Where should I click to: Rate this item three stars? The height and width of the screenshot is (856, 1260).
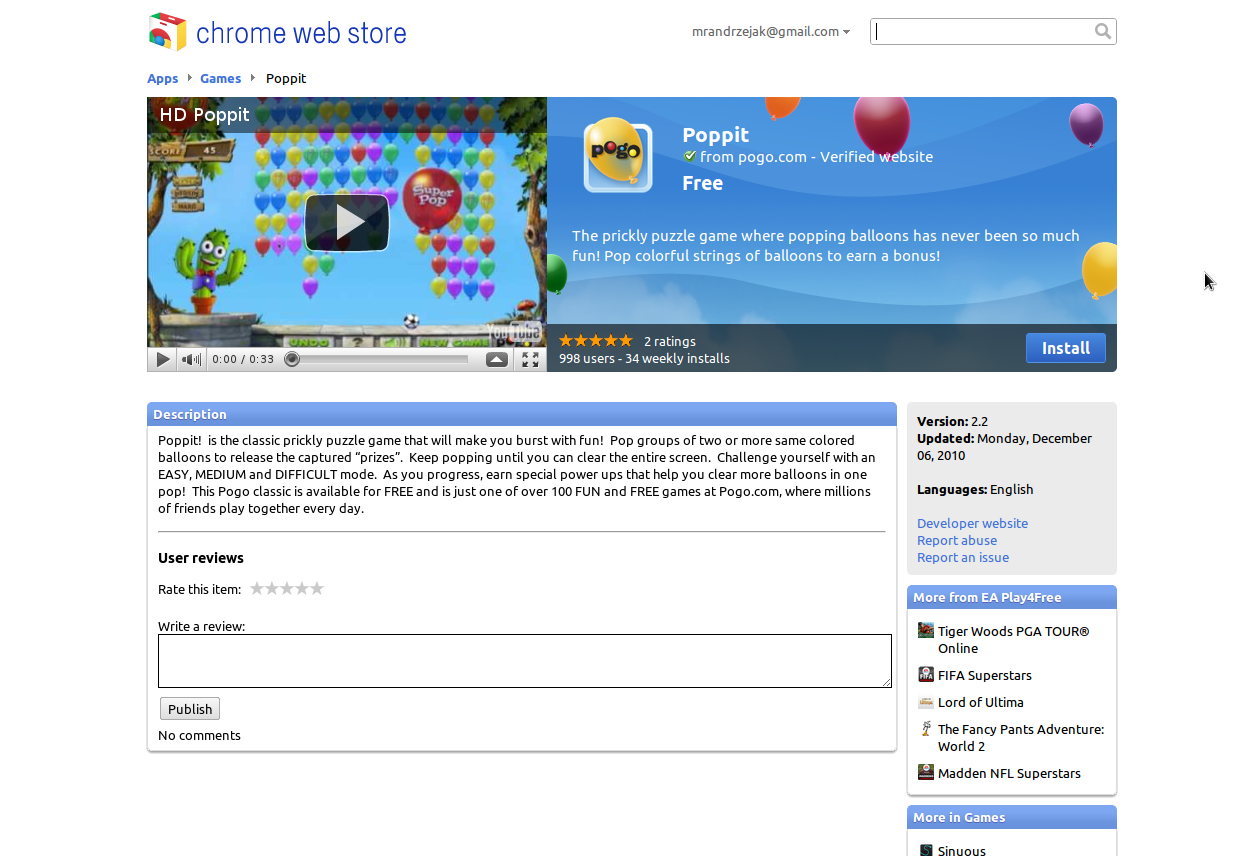click(287, 588)
